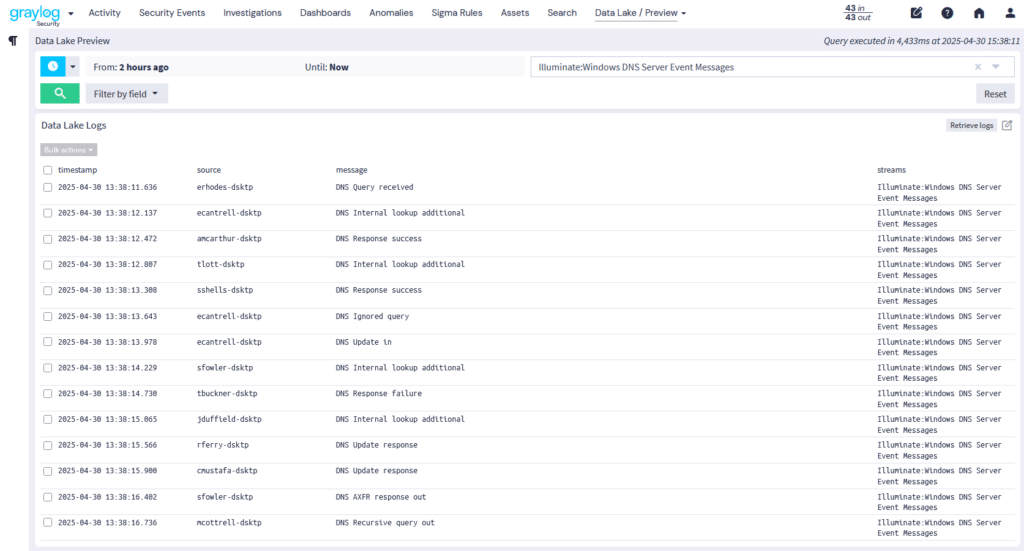This screenshot has height=551, width=1024.
Task: Toggle the sidebar paragraph icon
Action: click(13, 41)
